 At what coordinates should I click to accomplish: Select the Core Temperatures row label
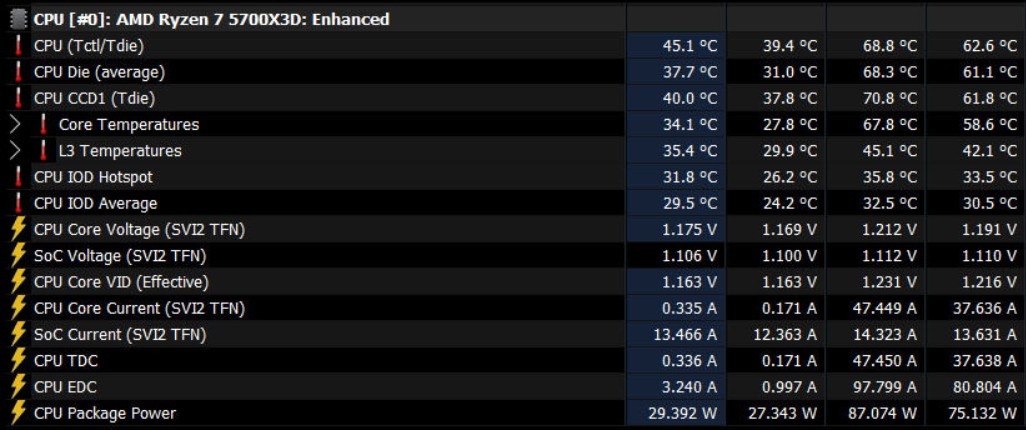point(129,124)
